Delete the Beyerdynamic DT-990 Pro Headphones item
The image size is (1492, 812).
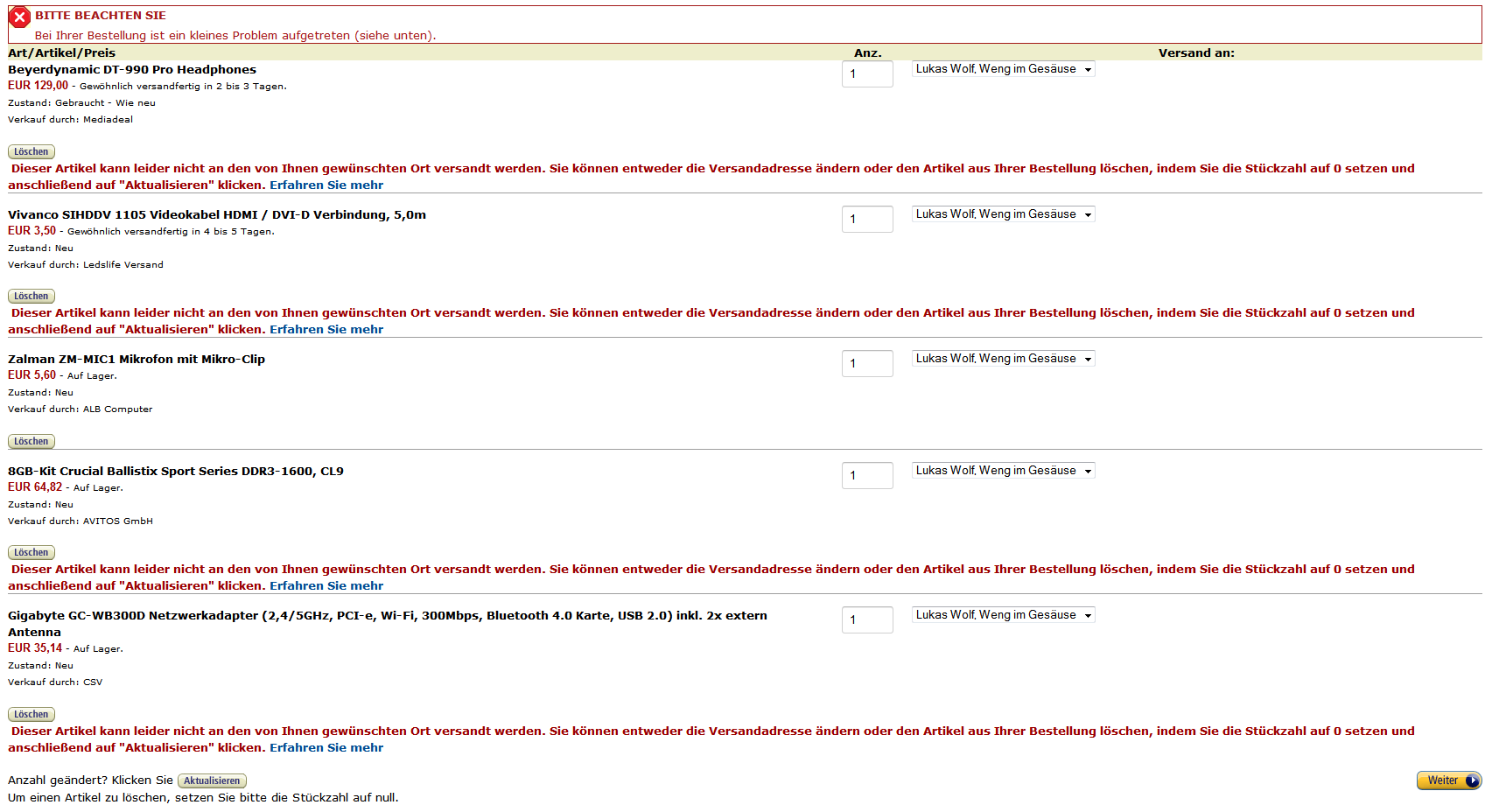point(32,152)
